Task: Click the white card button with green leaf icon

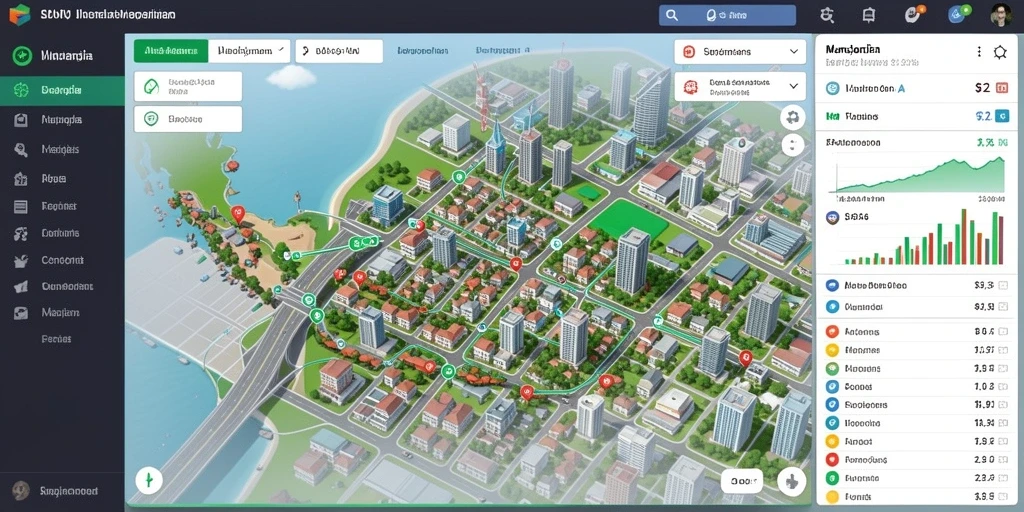Action: click(x=187, y=87)
